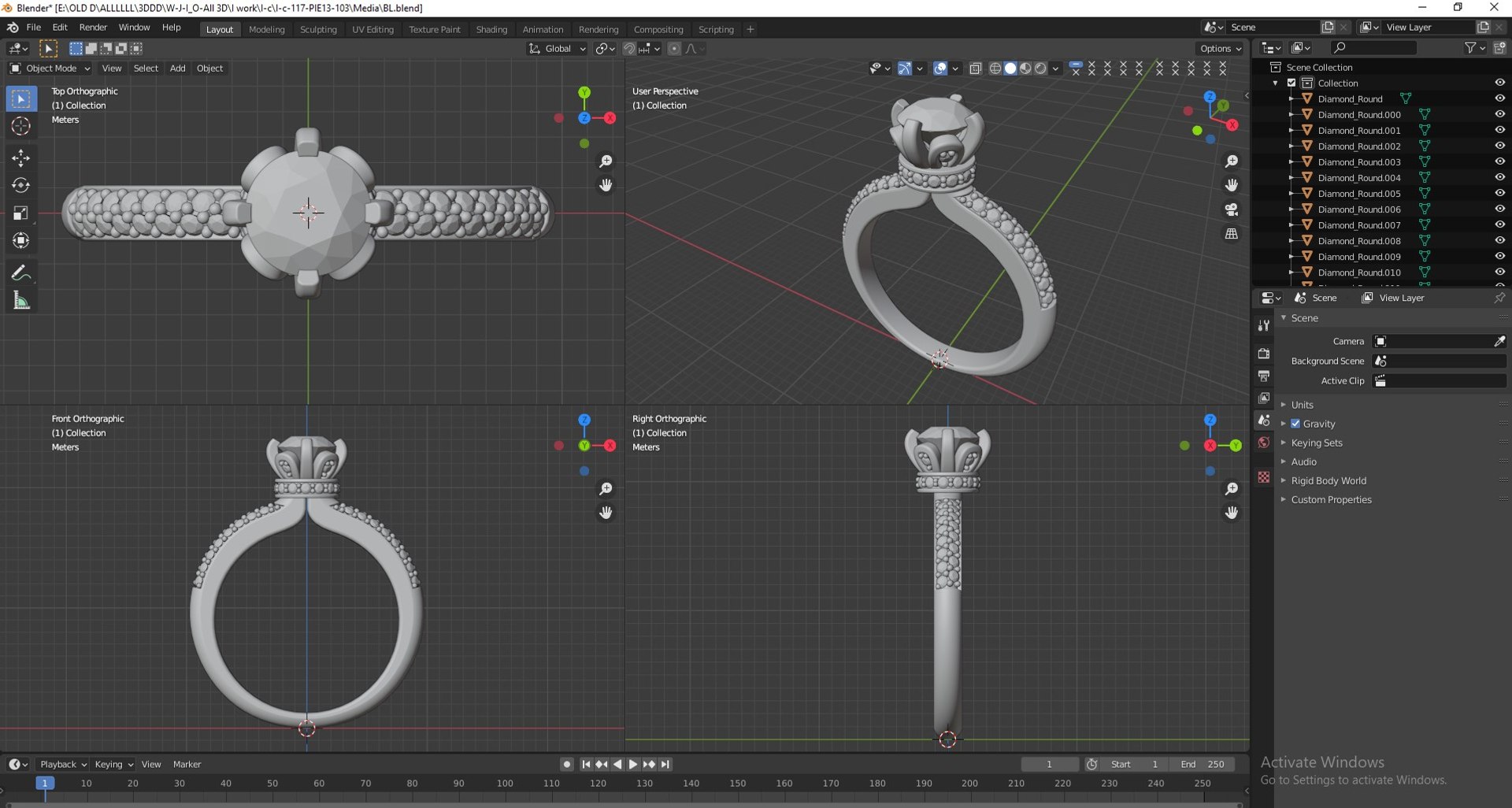Select Diamond_Round.005 in outliner
The height and width of the screenshot is (808, 1512).
tap(1359, 193)
